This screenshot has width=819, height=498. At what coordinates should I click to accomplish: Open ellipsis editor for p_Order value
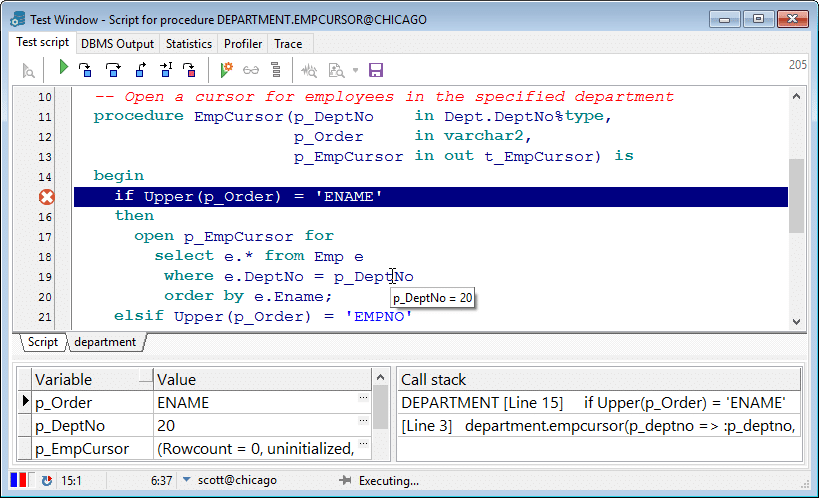[x=364, y=398]
